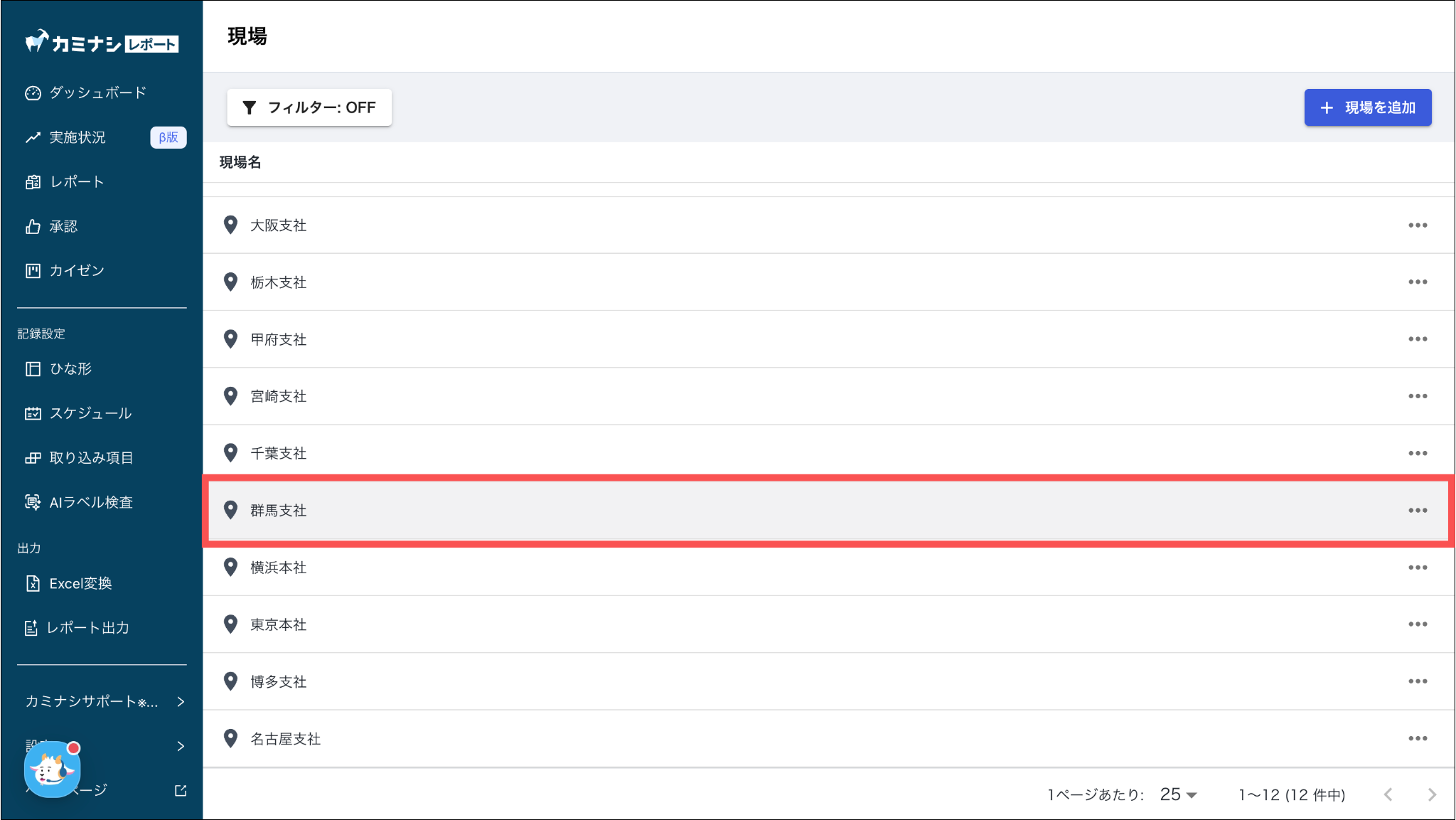Click the location pin icon beside 東京本社
The width and height of the screenshot is (1456, 820).
point(230,624)
